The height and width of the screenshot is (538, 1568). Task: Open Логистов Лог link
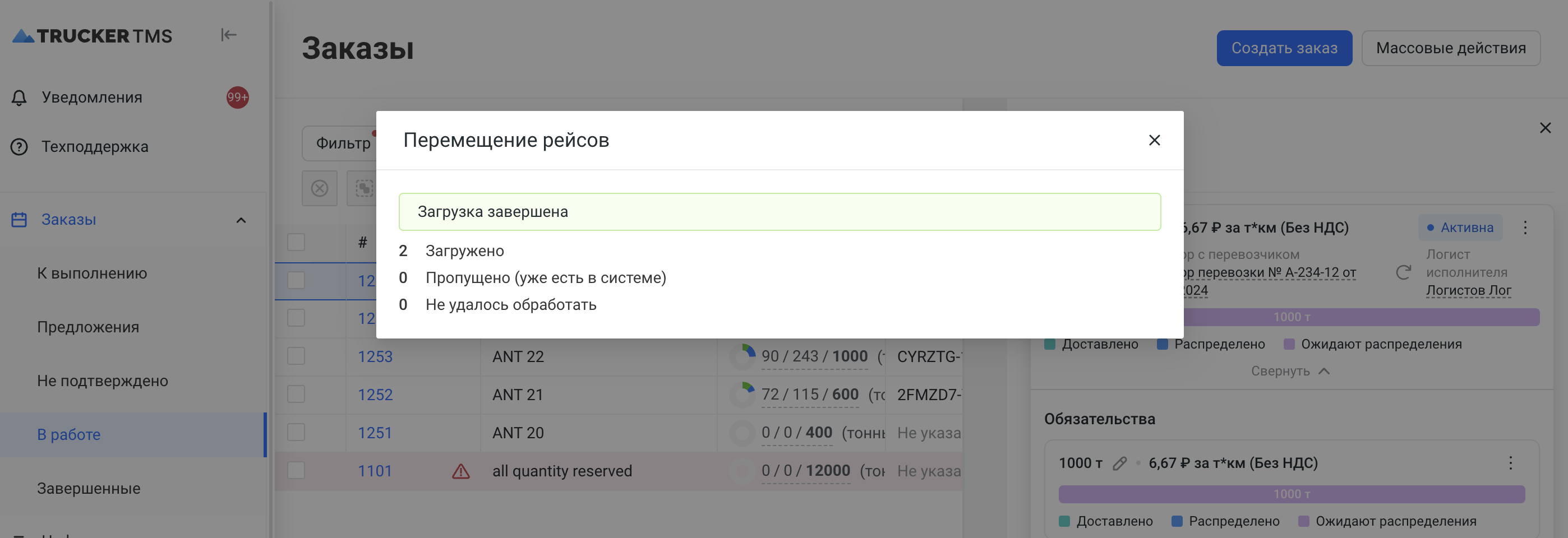[x=1468, y=290]
